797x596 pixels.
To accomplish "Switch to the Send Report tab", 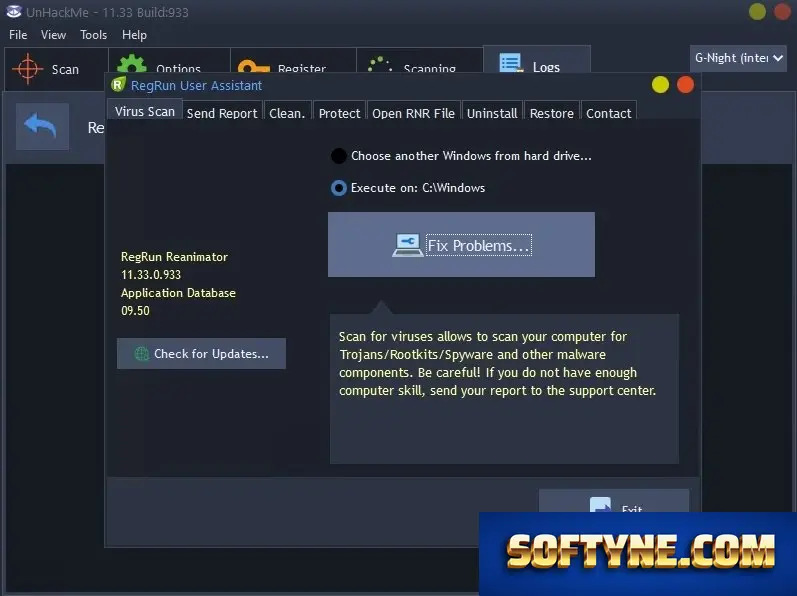I will (x=222, y=113).
